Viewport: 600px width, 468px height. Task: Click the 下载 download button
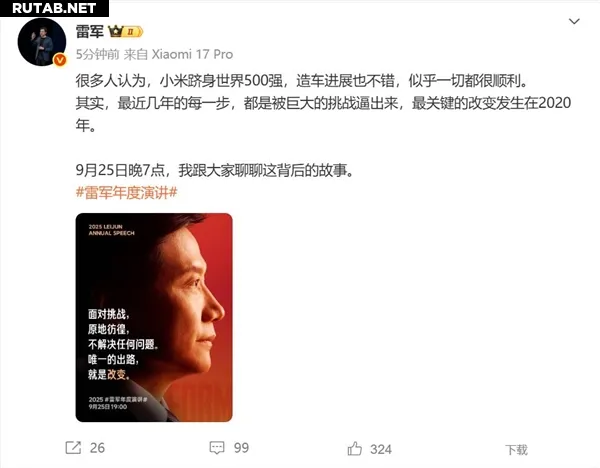click(516, 450)
